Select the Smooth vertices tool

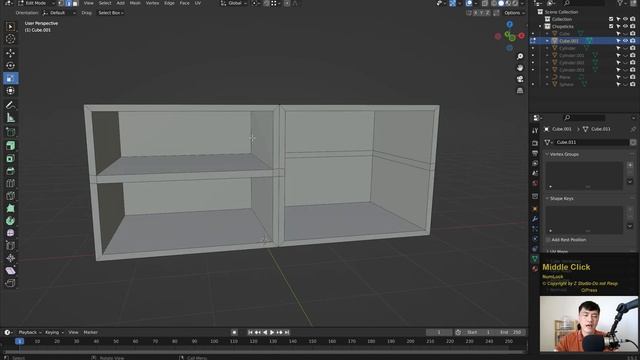(x=11, y=233)
